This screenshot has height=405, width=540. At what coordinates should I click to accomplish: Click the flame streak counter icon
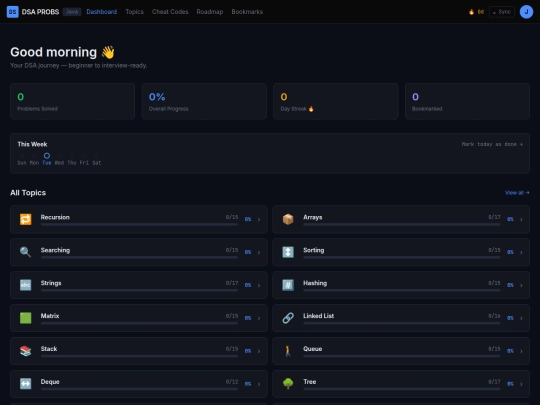[471, 12]
